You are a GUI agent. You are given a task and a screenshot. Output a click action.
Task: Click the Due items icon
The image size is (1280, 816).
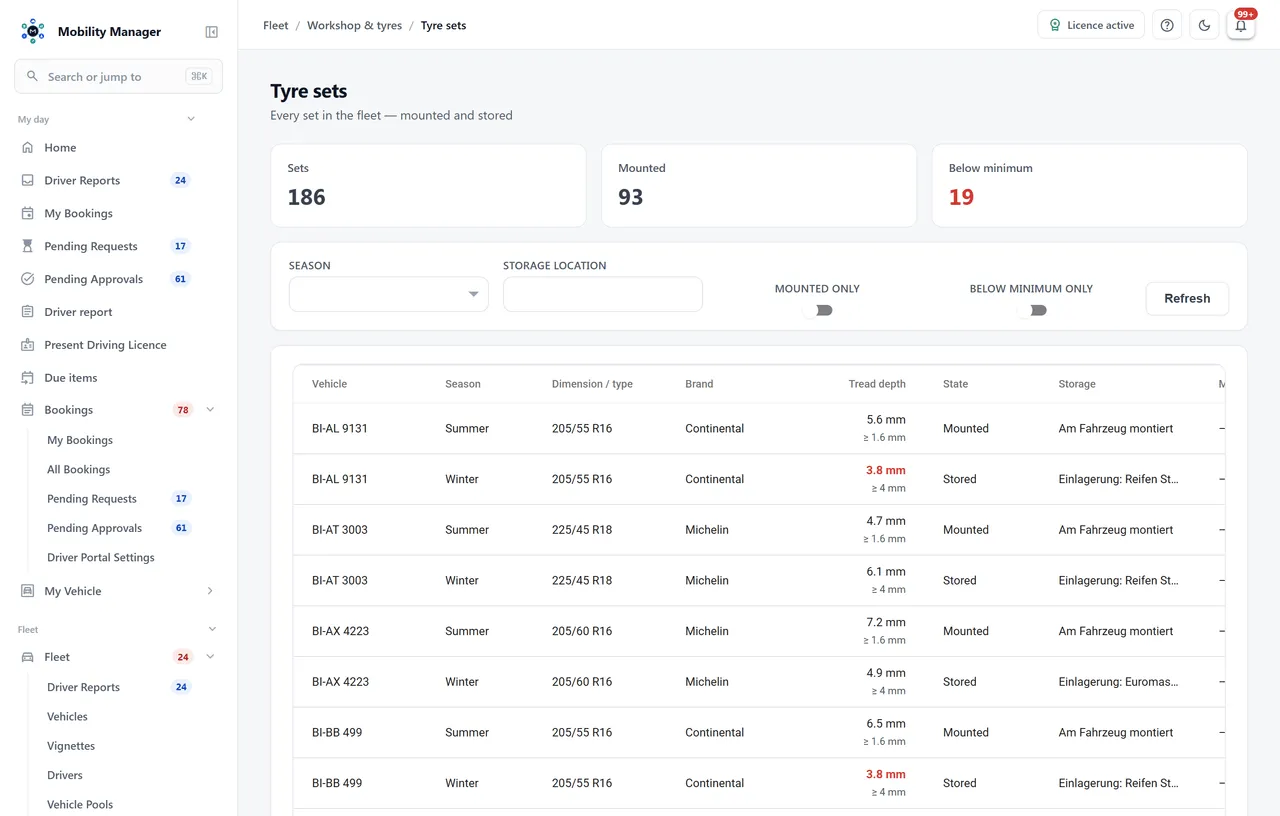point(28,378)
